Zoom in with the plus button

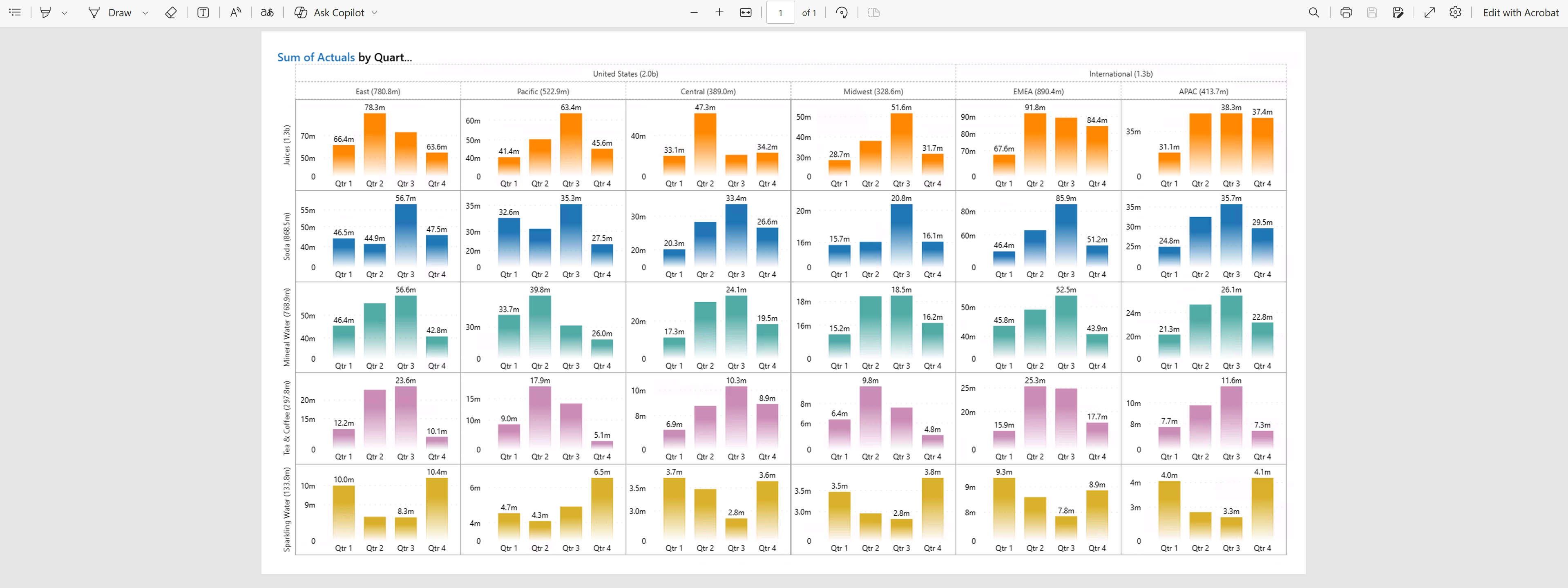tap(719, 12)
